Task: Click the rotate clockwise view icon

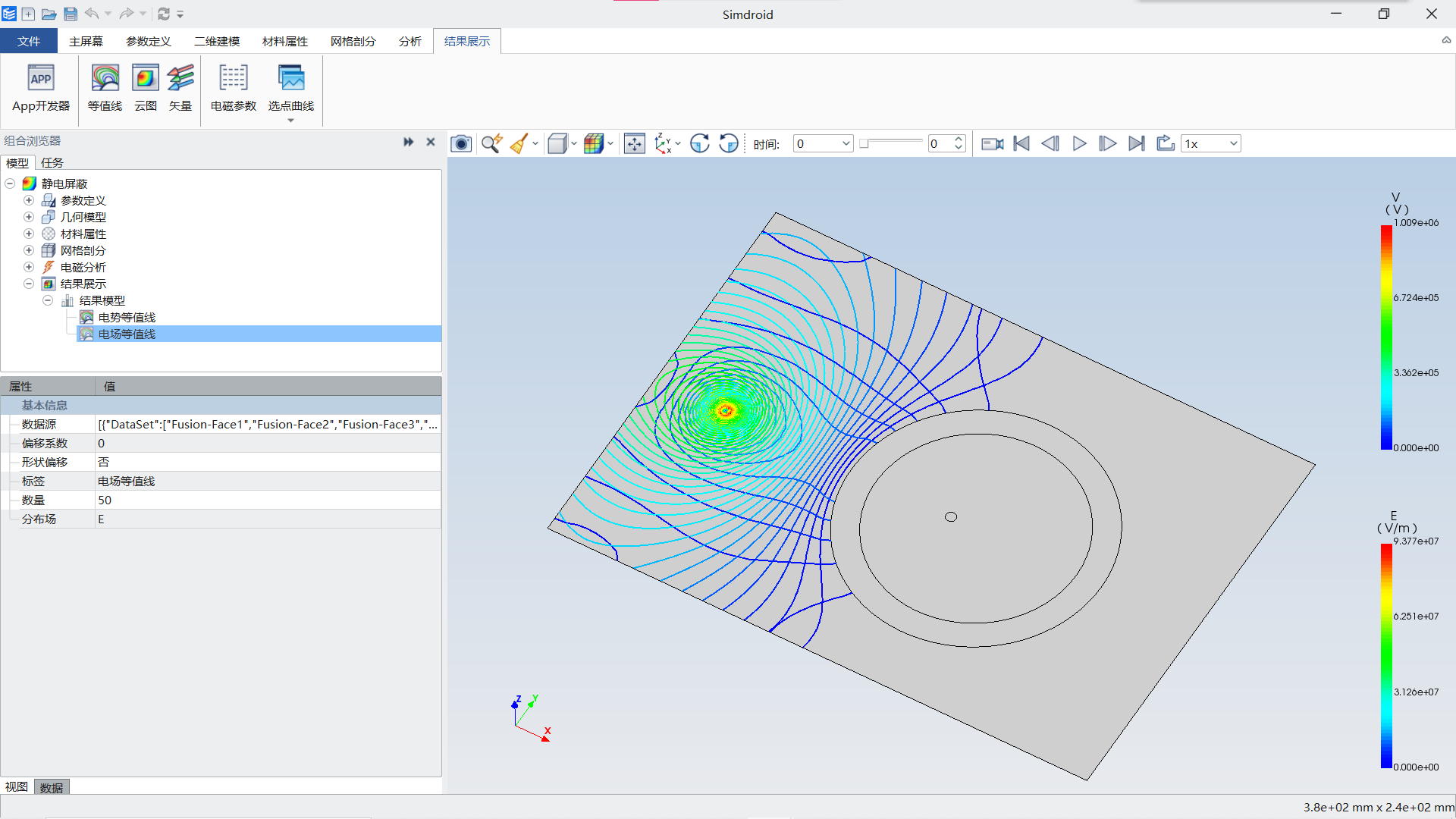Action: (700, 143)
